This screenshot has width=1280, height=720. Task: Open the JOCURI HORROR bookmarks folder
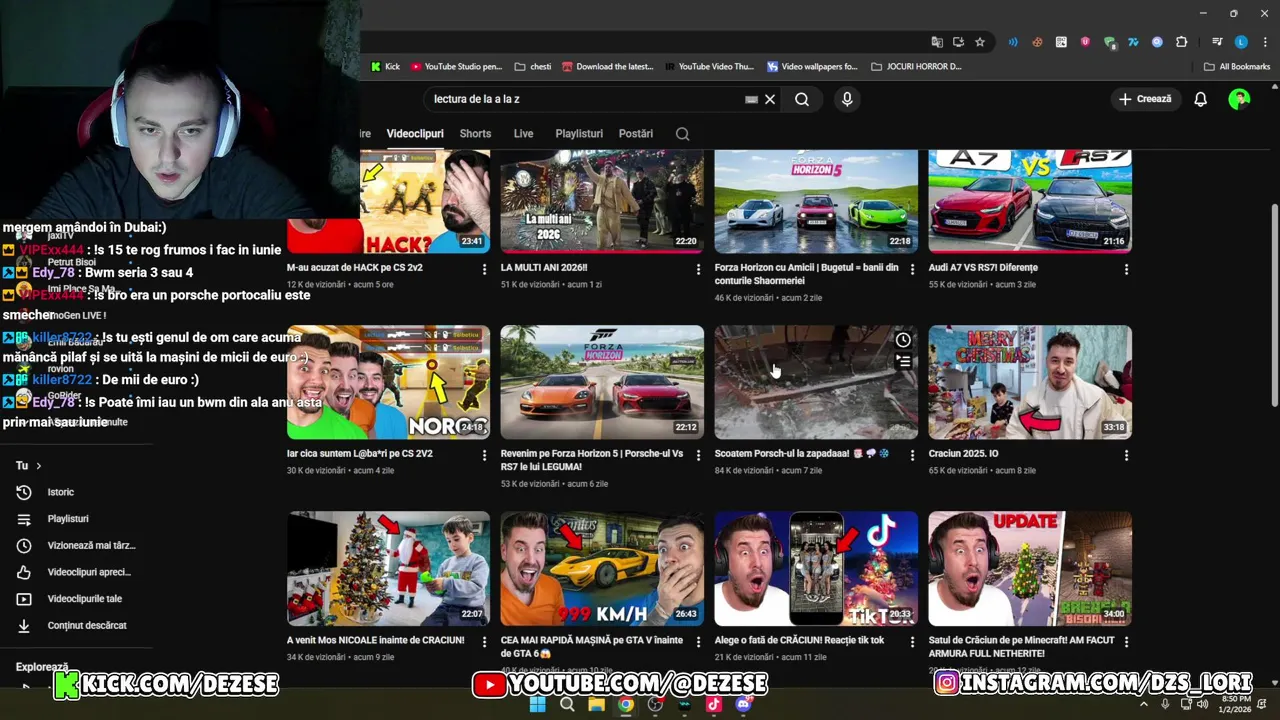[916, 67]
